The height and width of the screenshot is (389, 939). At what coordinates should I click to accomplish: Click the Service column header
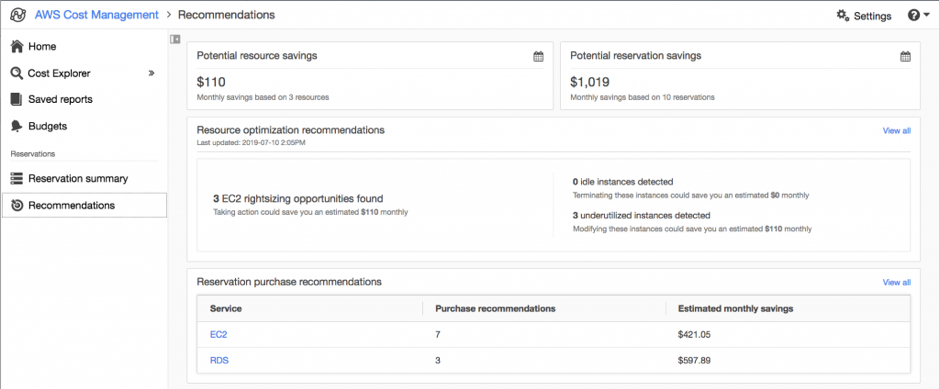pos(226,309)
